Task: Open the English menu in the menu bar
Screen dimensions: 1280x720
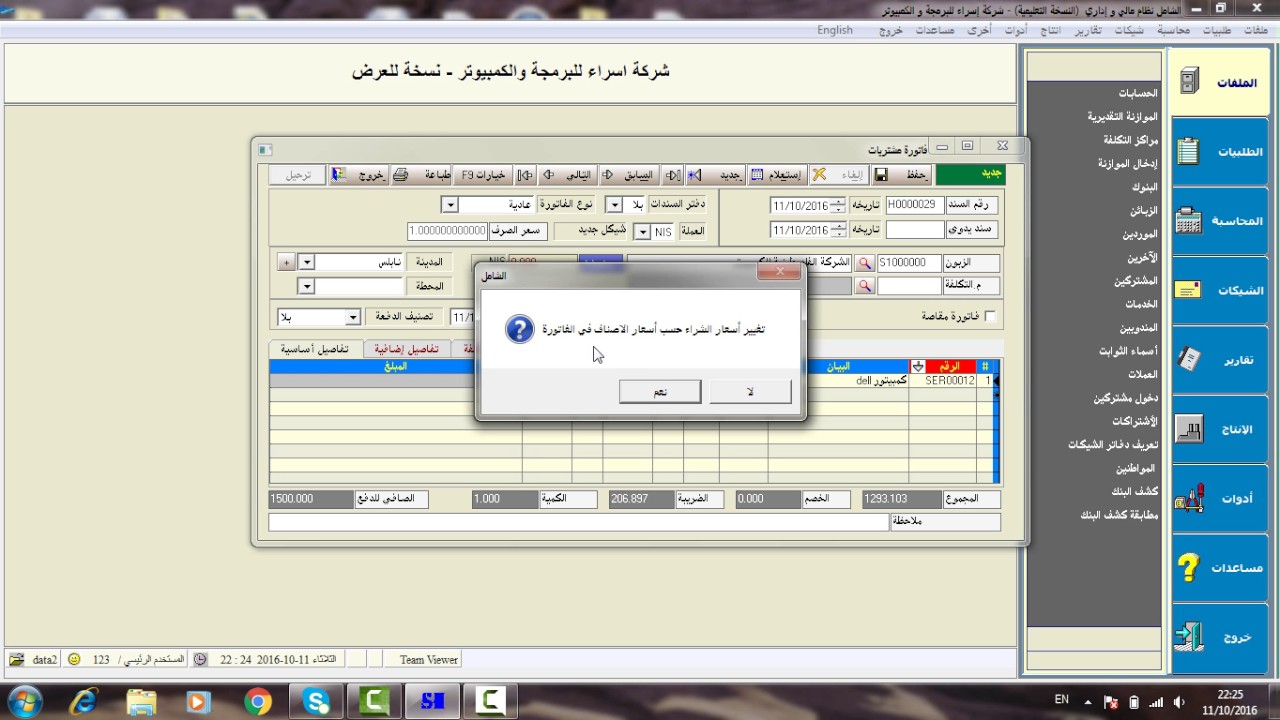Action: pyautogui.click(x=836, y=30)
